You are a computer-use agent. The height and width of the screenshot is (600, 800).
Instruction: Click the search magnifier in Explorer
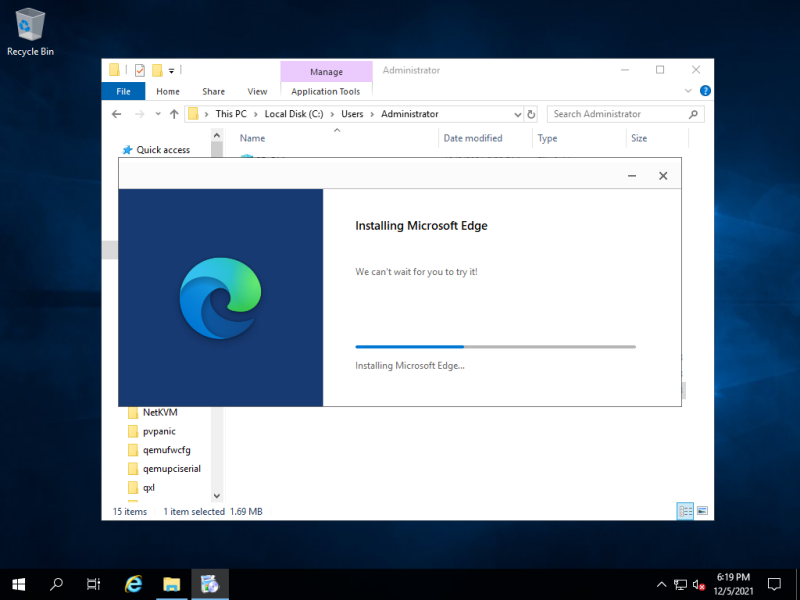693,114
